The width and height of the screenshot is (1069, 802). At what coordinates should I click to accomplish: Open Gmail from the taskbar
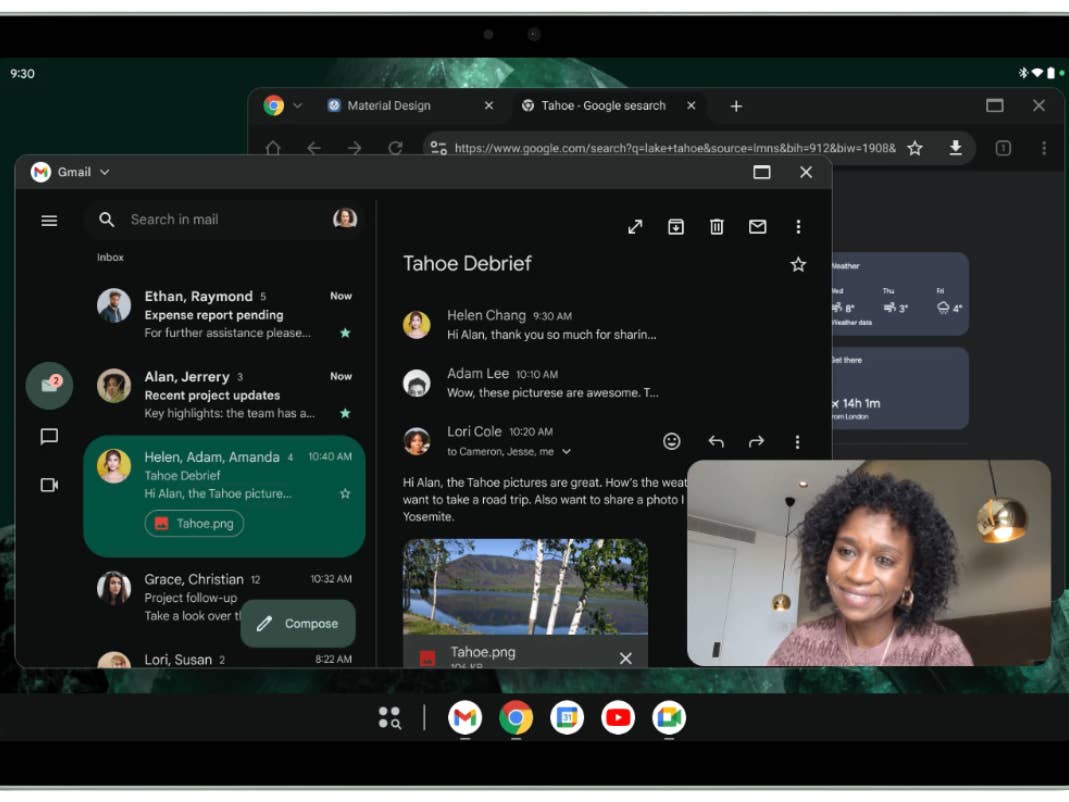point(465,717)
